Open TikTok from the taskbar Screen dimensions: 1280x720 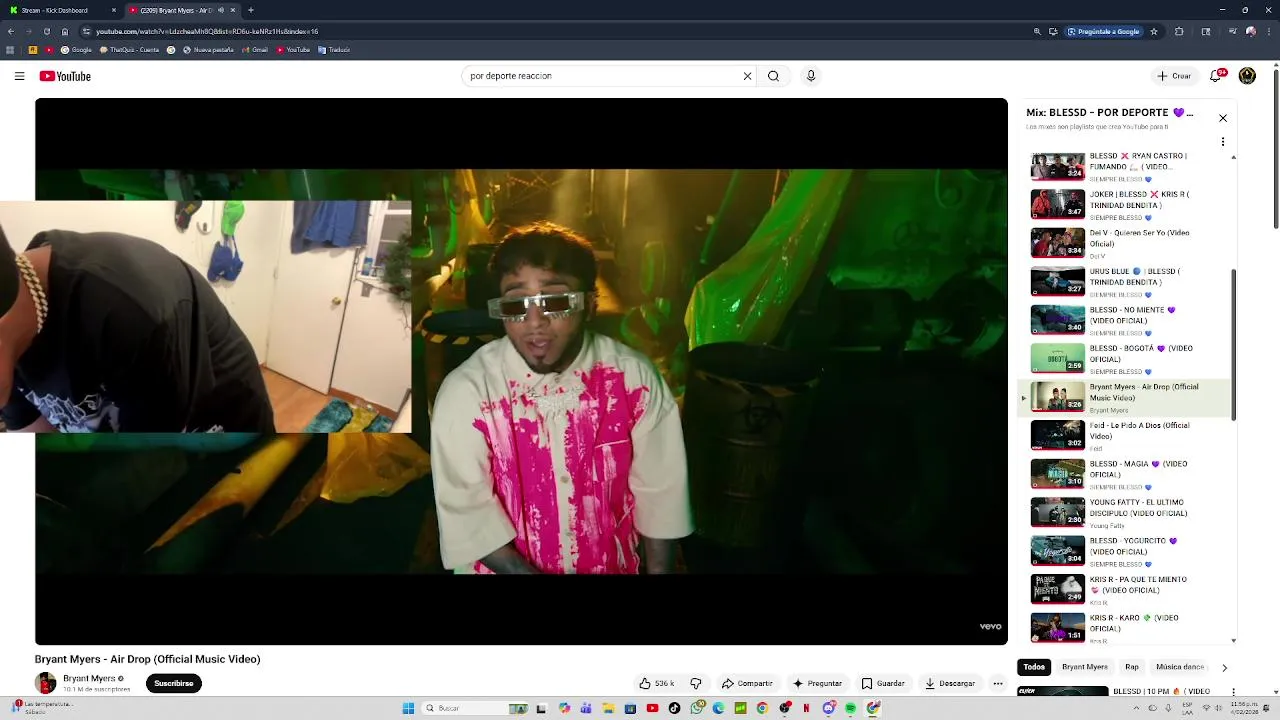(674, 708)
